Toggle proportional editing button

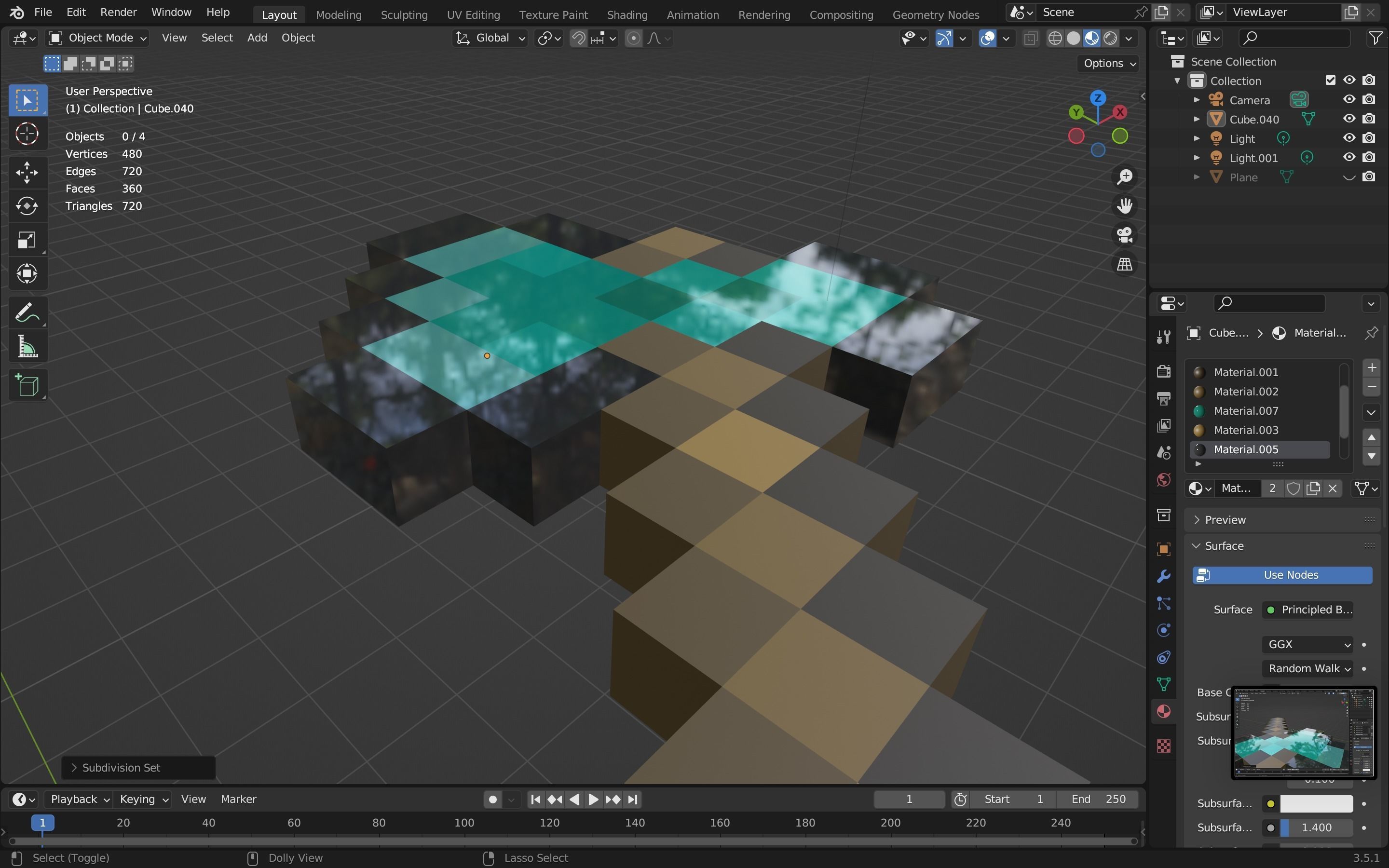[633, 38]
